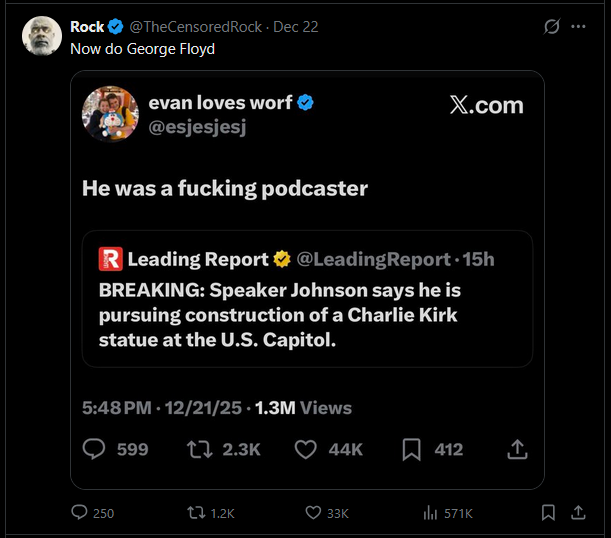Click the Dec 22 post timestamp
The height and width of the screenshot is (538, 611).
coord(295,27)
